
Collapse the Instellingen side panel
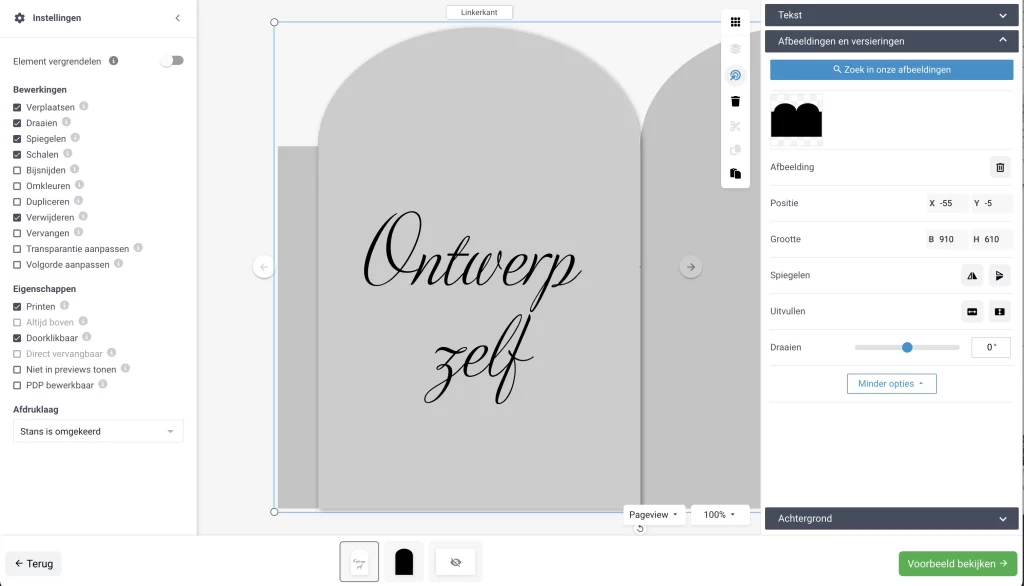pos(178,18)
